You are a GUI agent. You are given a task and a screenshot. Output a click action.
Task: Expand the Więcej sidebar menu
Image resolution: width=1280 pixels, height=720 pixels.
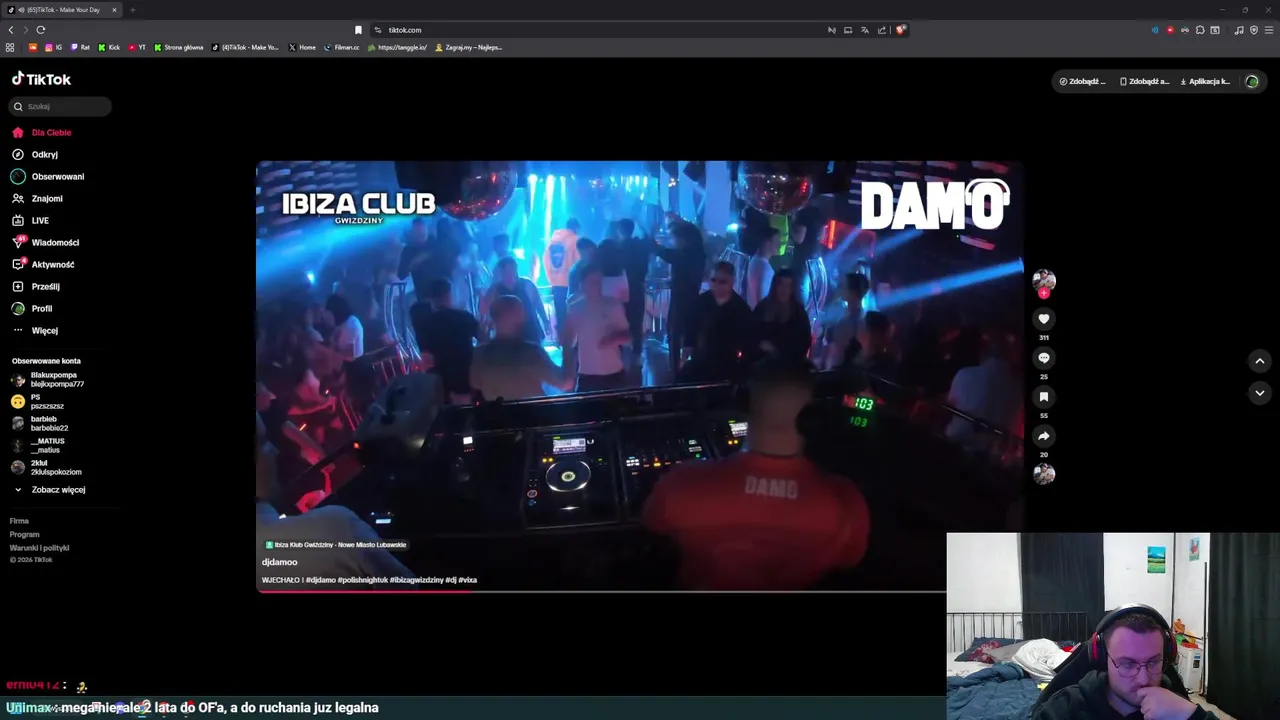coord(35,330)
